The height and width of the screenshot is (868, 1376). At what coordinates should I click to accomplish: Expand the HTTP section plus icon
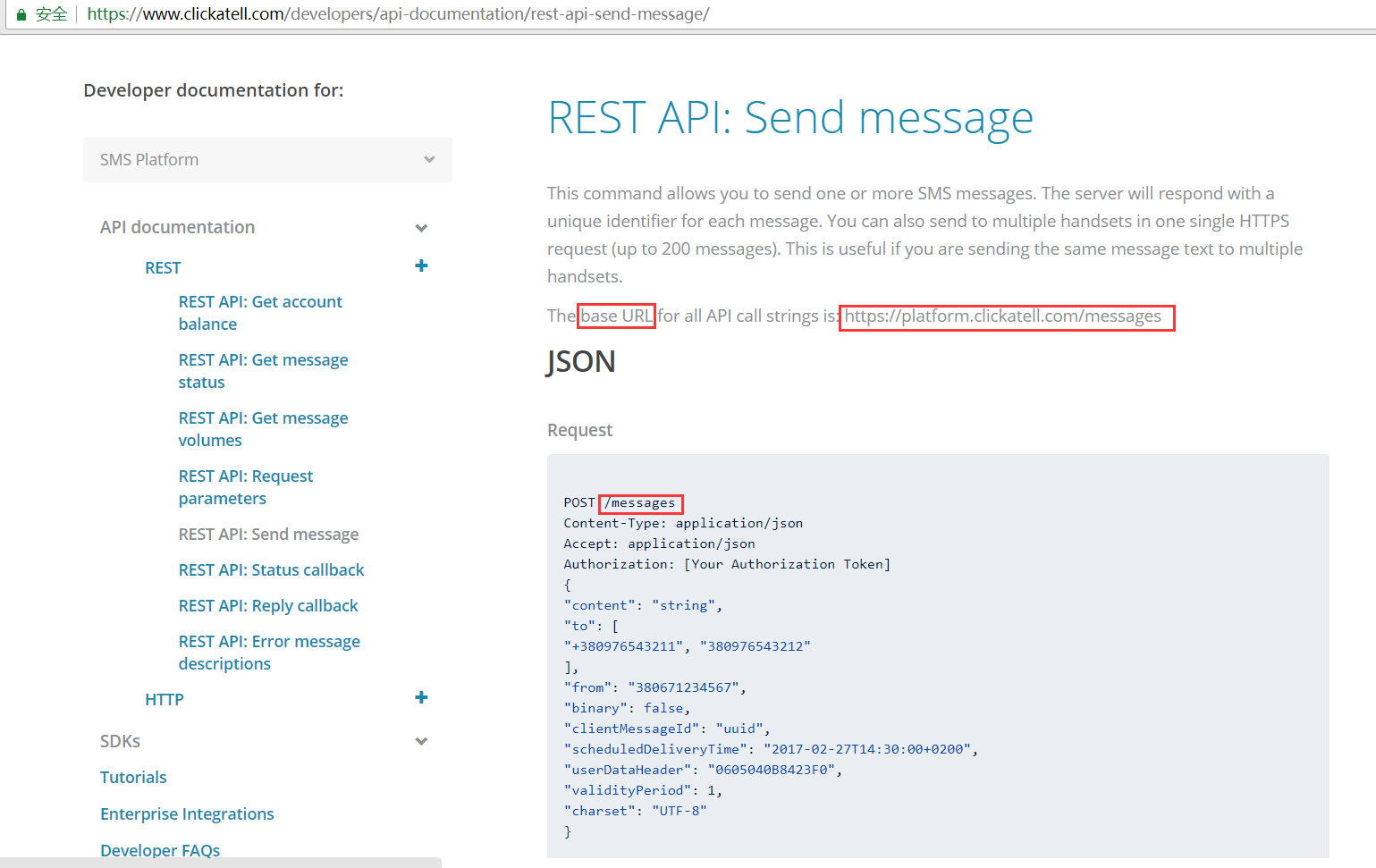(x=421, y=697)
